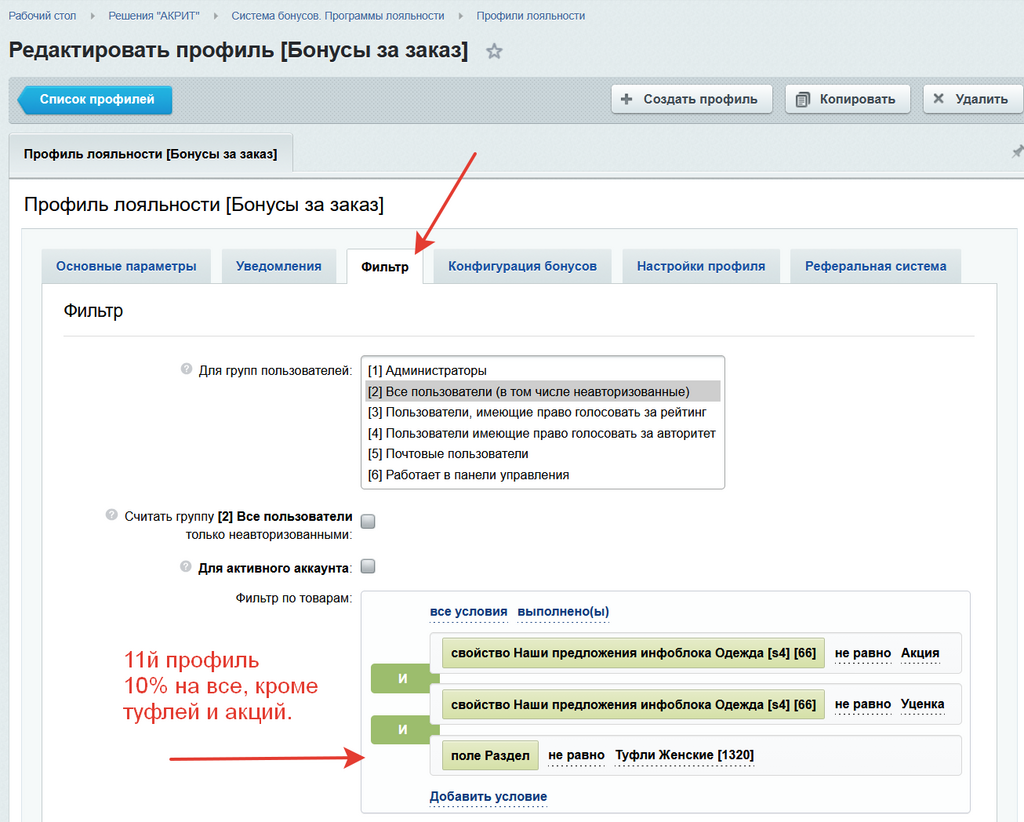The width and height of the screenshot is (1024, 822).
Task: Select '[1] Администраторы' in the group list
Action: pos(427,370)
